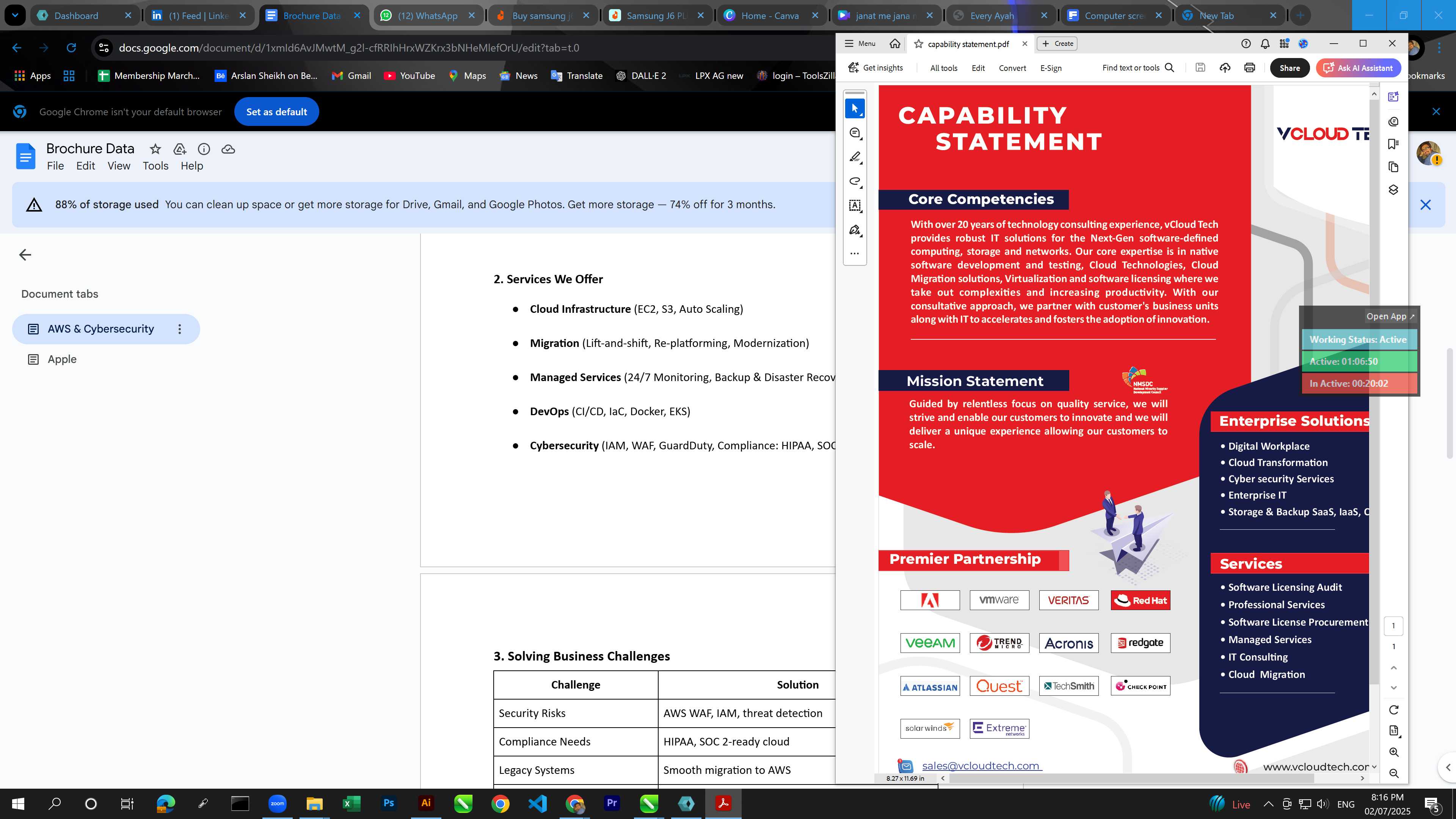Choose the Add comment tool in Acrobat
This screenshot has height=819, width=1456.
tap(855, 133)
